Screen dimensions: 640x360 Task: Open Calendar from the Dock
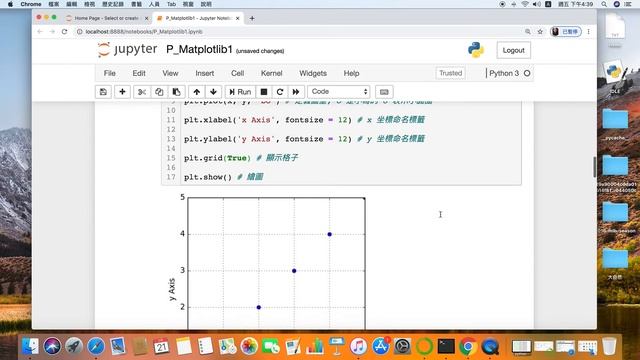coord(161,347)
